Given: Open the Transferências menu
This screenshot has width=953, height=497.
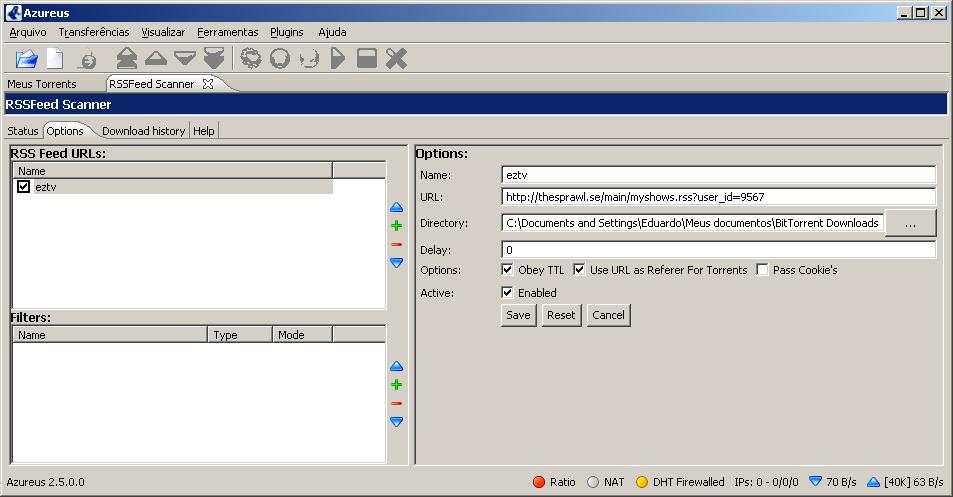Looking at the screenshot, I should [x=94, y=32].
